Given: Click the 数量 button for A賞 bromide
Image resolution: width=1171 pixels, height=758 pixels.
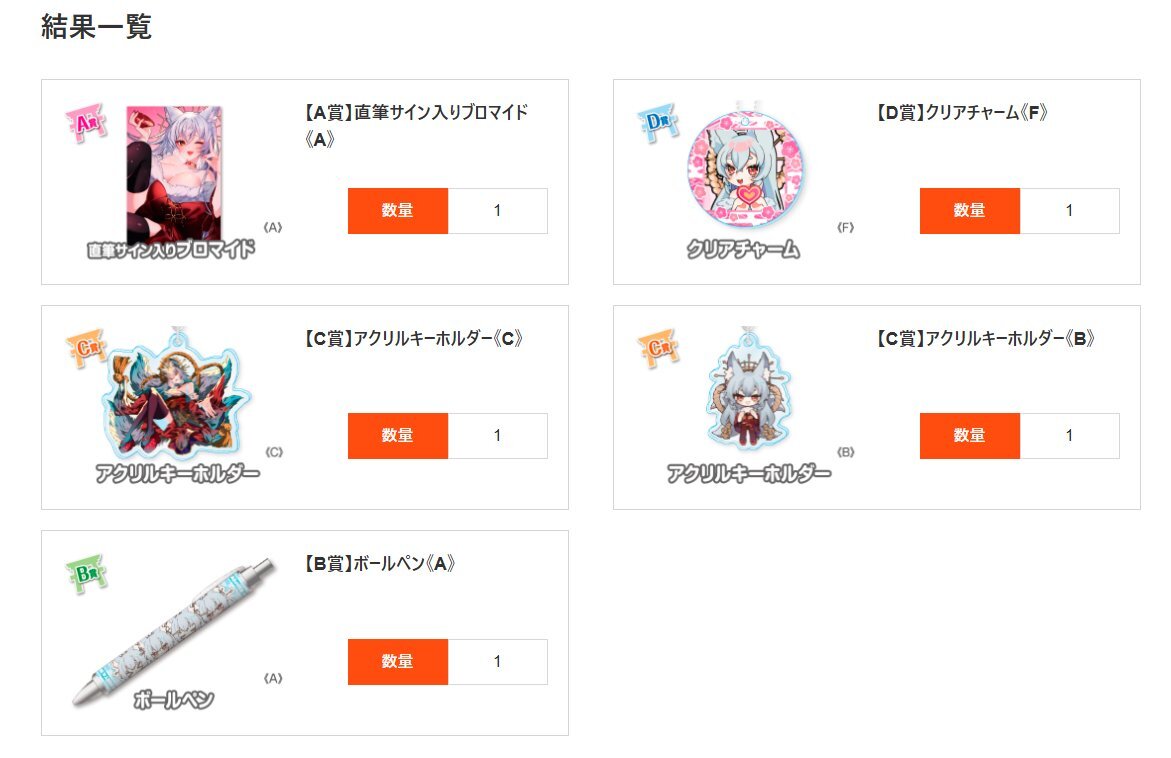Looking at the screenshot, I should coord(398,211).
